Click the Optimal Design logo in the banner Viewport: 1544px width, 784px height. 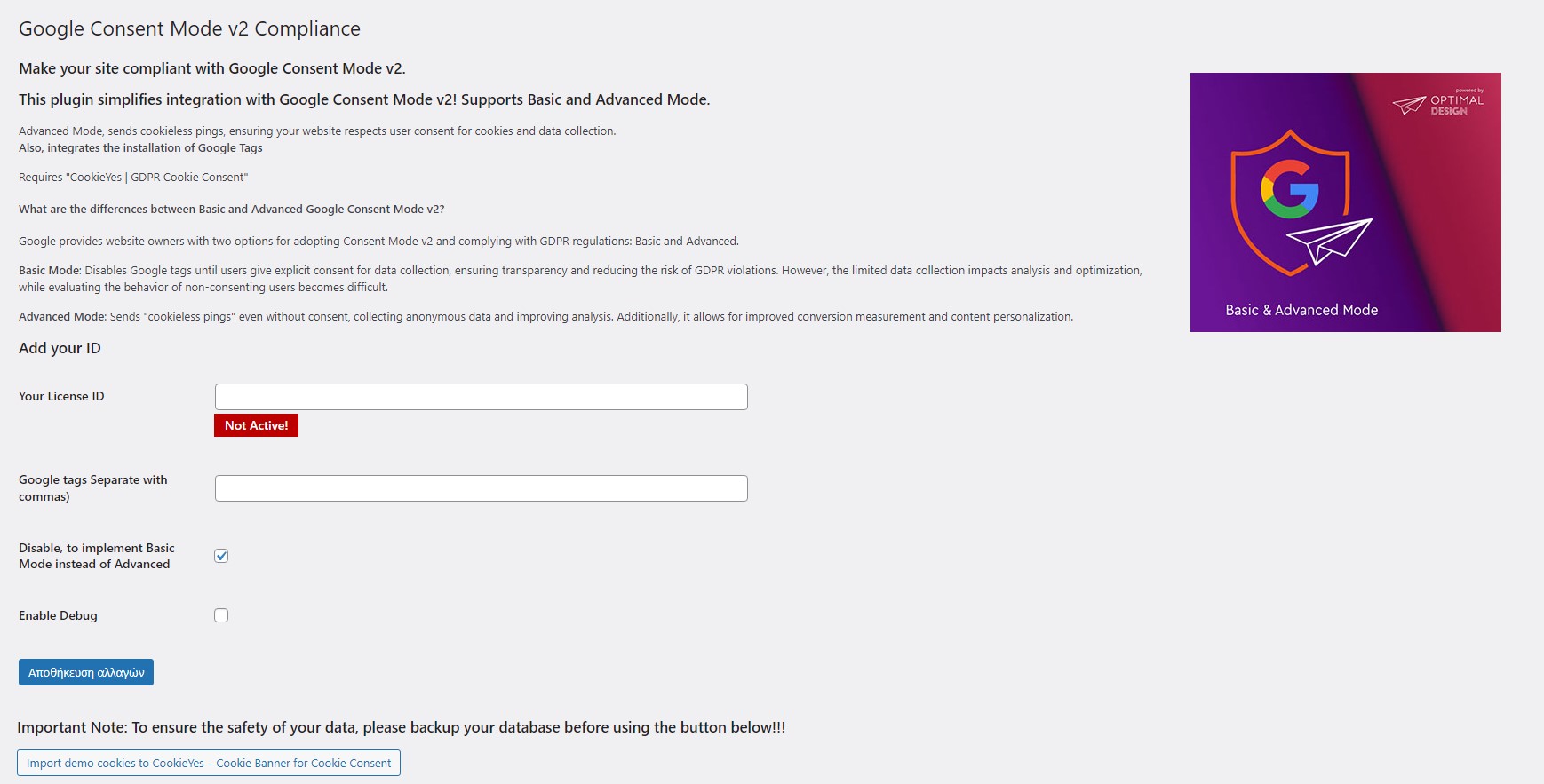(x=1438, y=103)
